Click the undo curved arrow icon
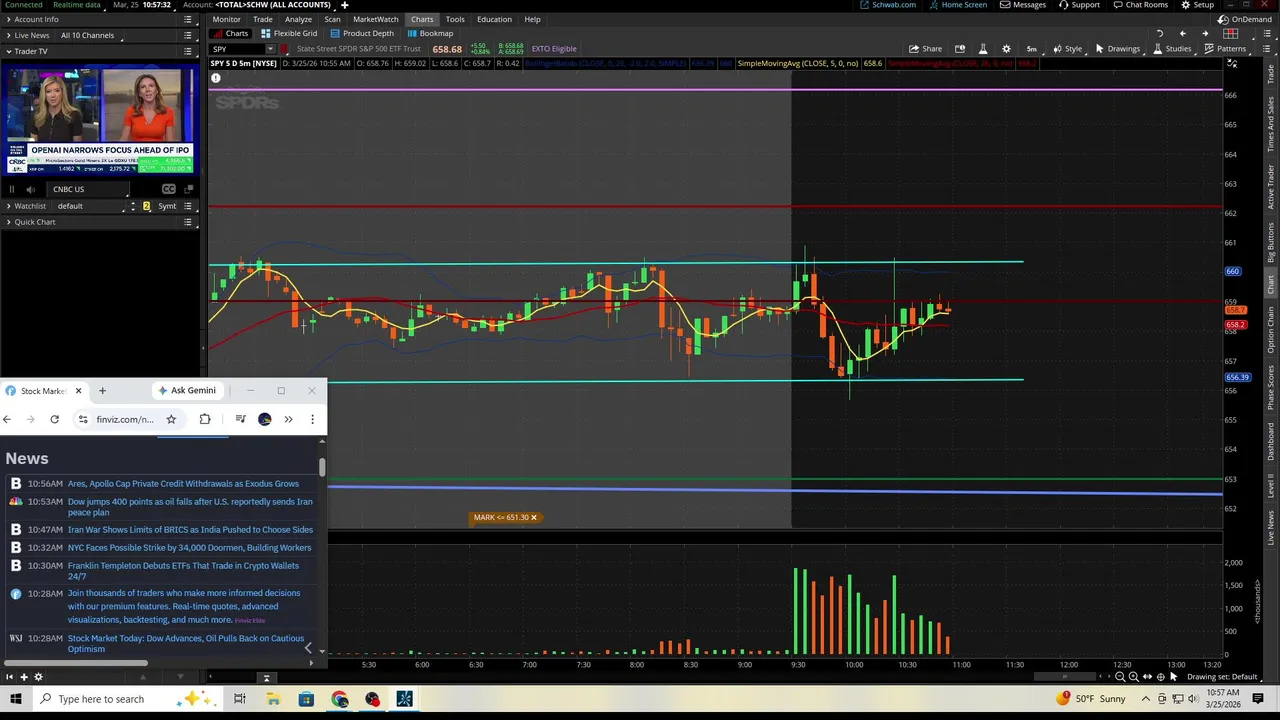The image size is (1280, 720). (1160, 34)
